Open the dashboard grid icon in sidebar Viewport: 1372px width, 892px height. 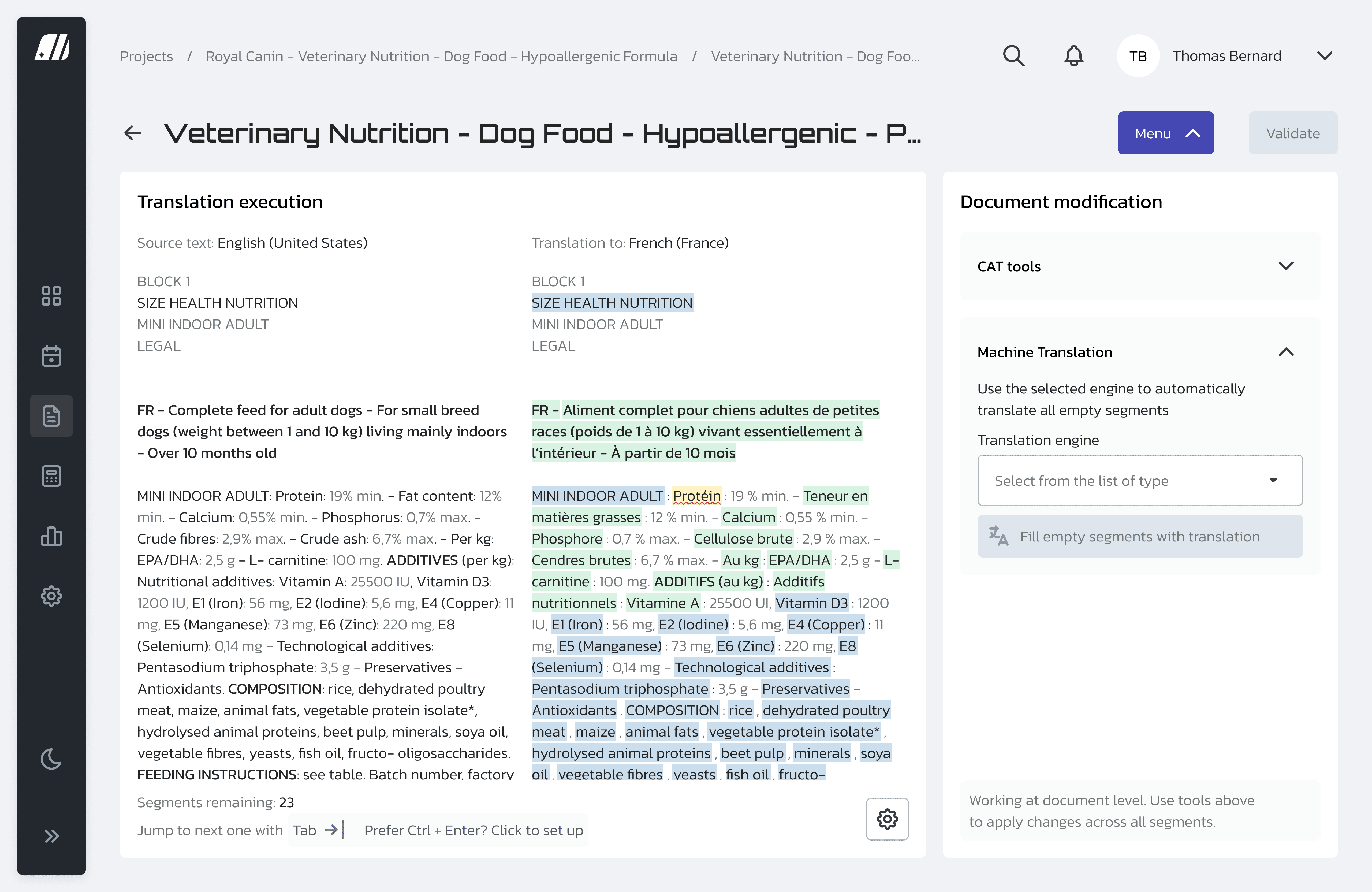tap(51, 296)
